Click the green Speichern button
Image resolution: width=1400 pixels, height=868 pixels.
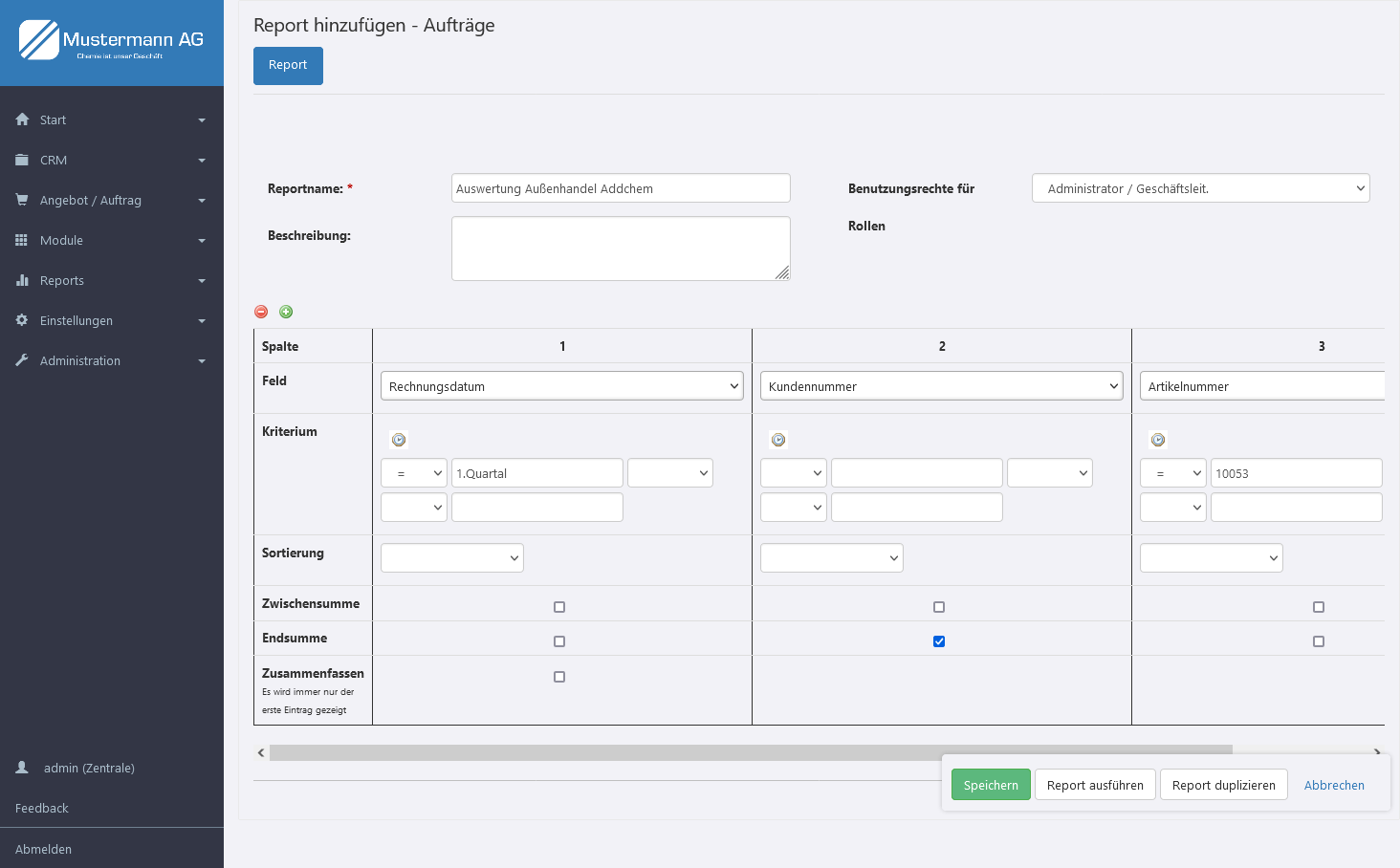click(x=991, y=785)
